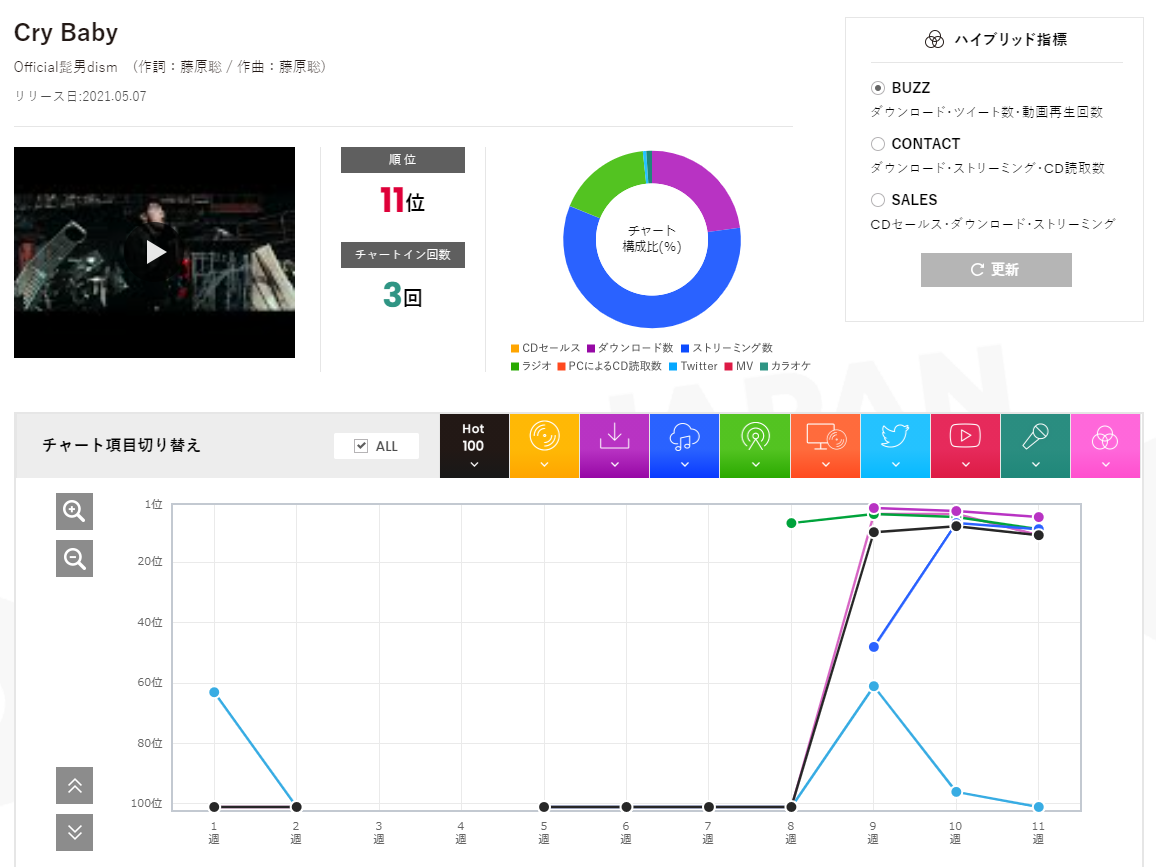Play the Cry Baby video thumbnail
This screenshot has width=1156, height=867.
pyautogui.click(x=155, y=252)
